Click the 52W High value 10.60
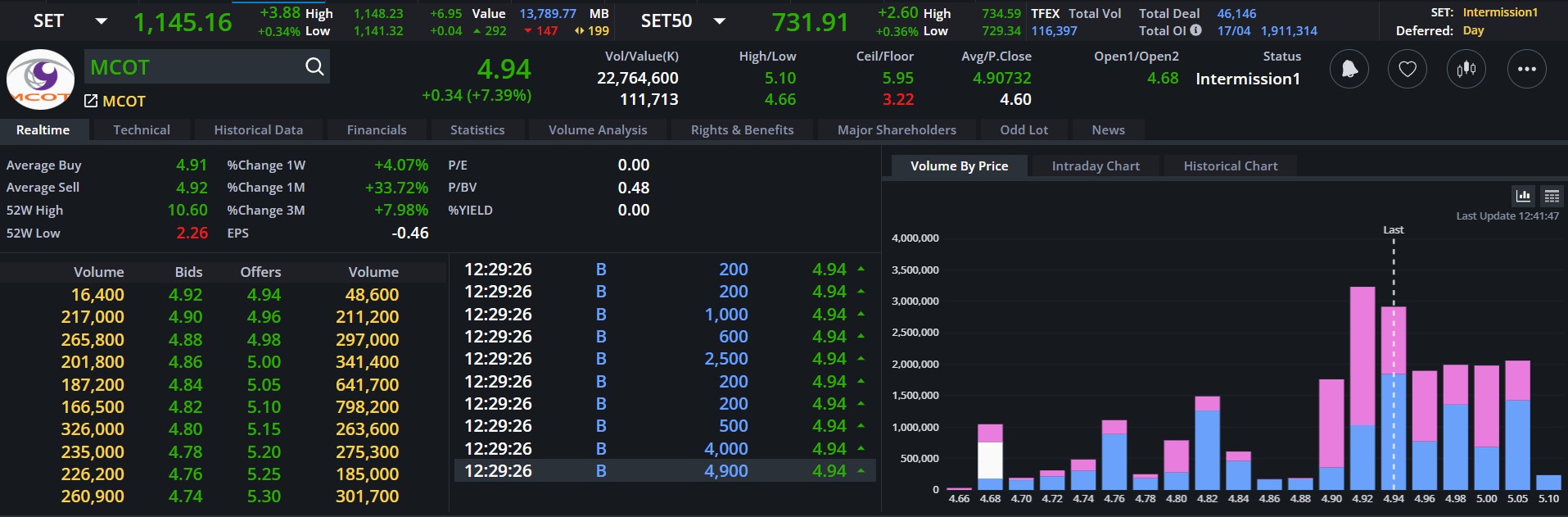The height and width of the screenshot is (517, 1568). tap(188, 210)
